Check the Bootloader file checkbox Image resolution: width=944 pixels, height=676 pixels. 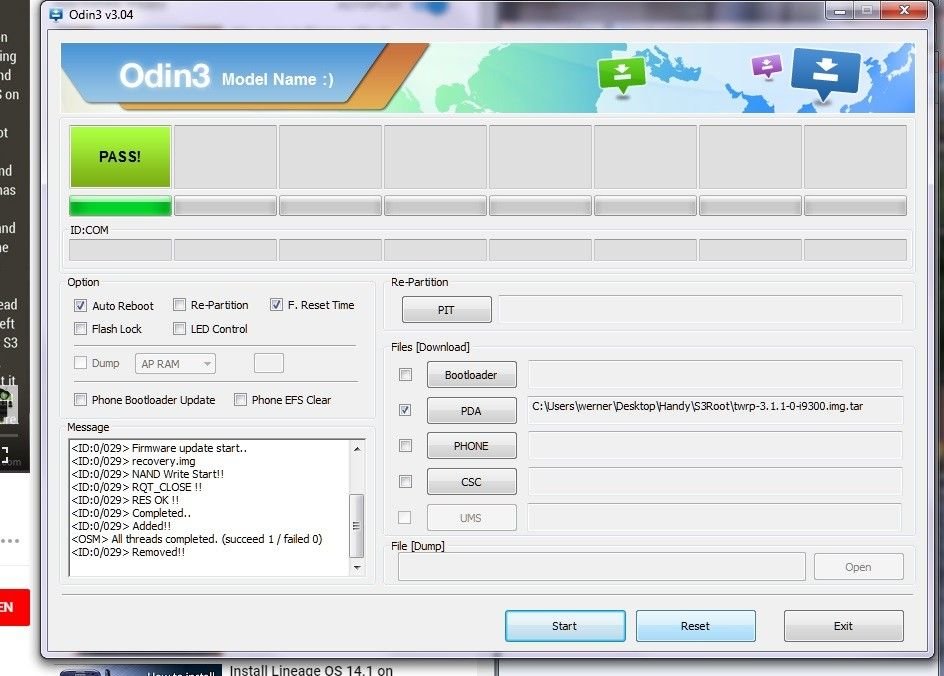[x=406, y=375]
